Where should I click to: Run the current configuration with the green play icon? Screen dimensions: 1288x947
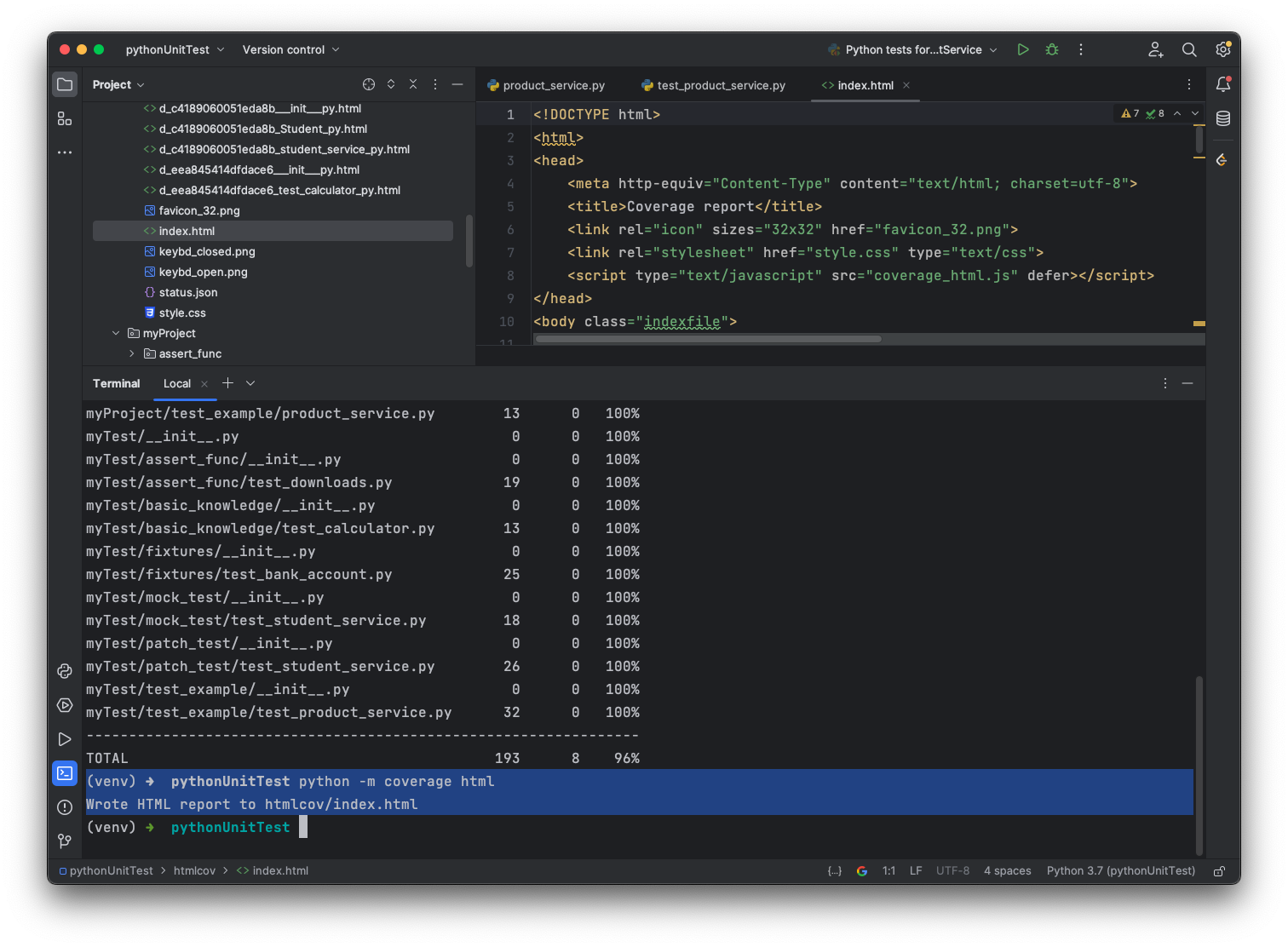(1023, 49)
